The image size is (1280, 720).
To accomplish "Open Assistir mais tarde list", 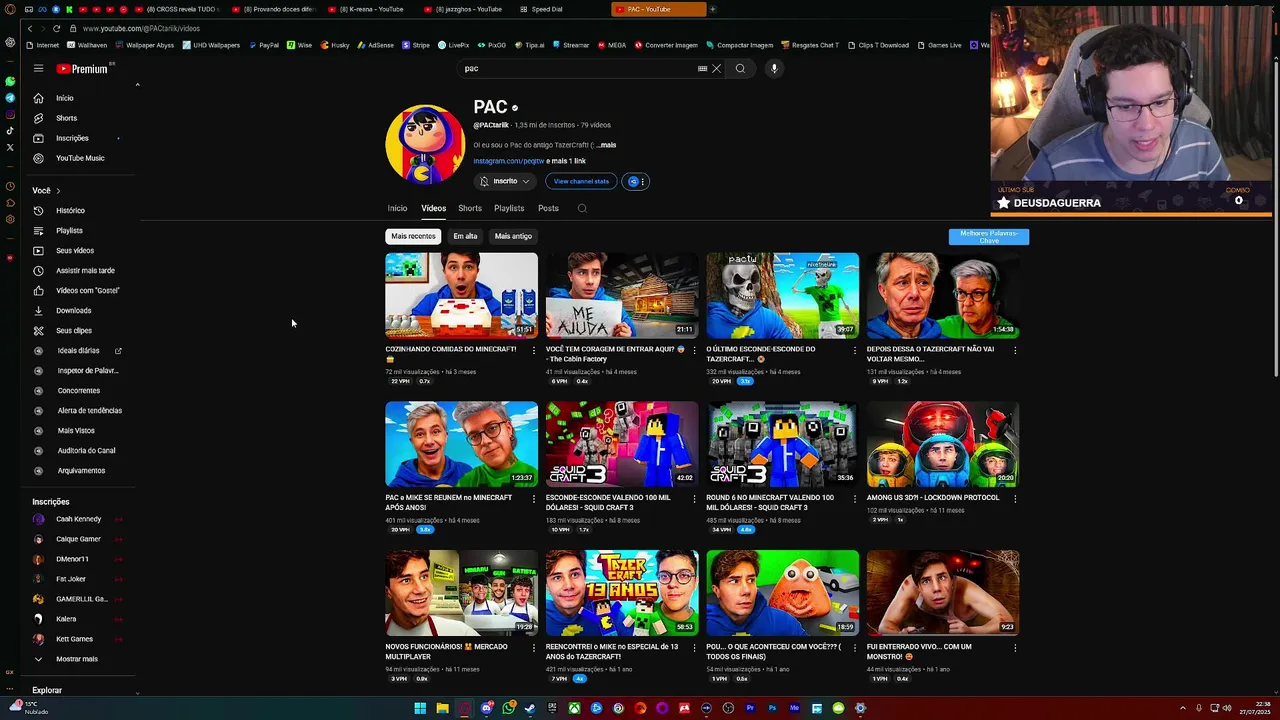I will coord(85,271).
